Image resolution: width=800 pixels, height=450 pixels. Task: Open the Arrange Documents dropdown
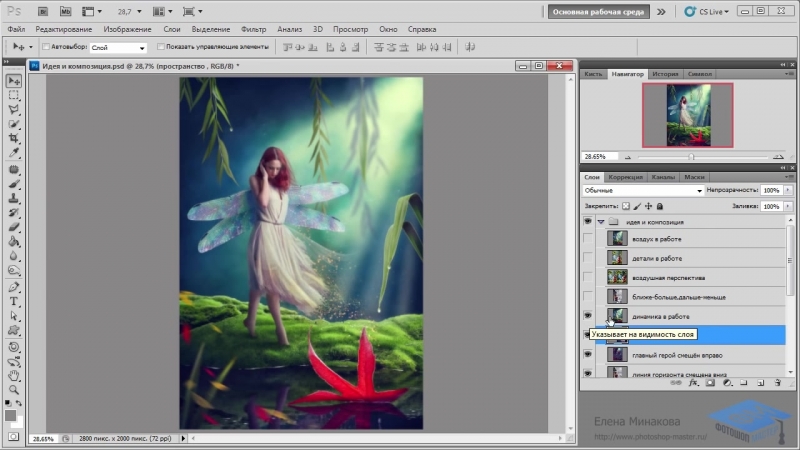click(x=163, y=11)
